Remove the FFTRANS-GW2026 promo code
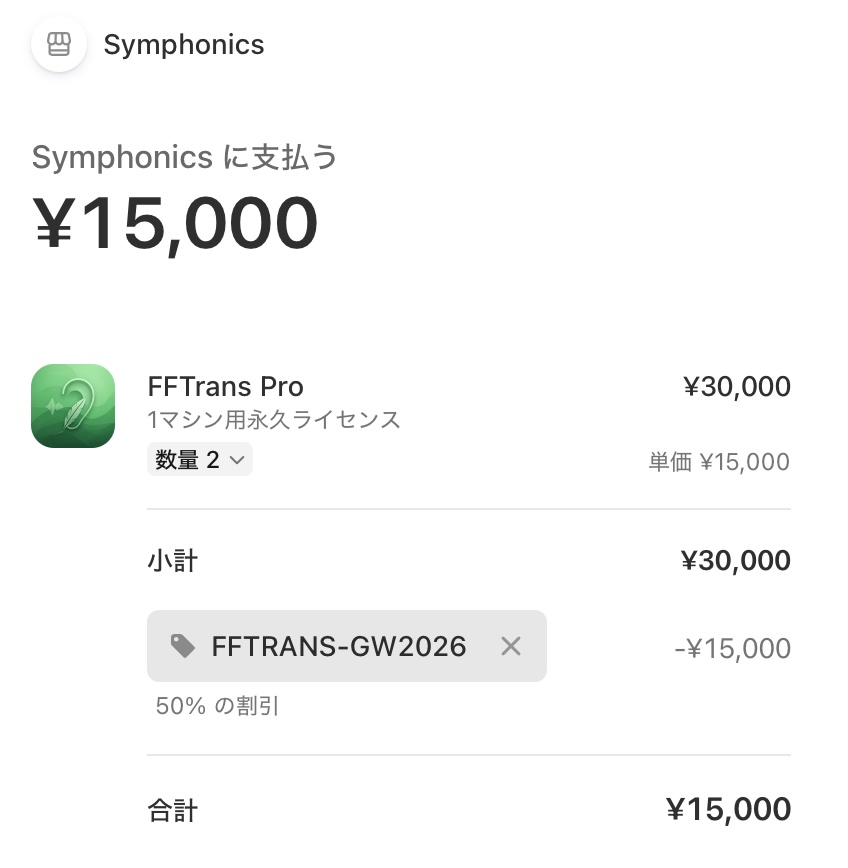The height and width of the screenshot is (868, 848). [x=511, y=646]
